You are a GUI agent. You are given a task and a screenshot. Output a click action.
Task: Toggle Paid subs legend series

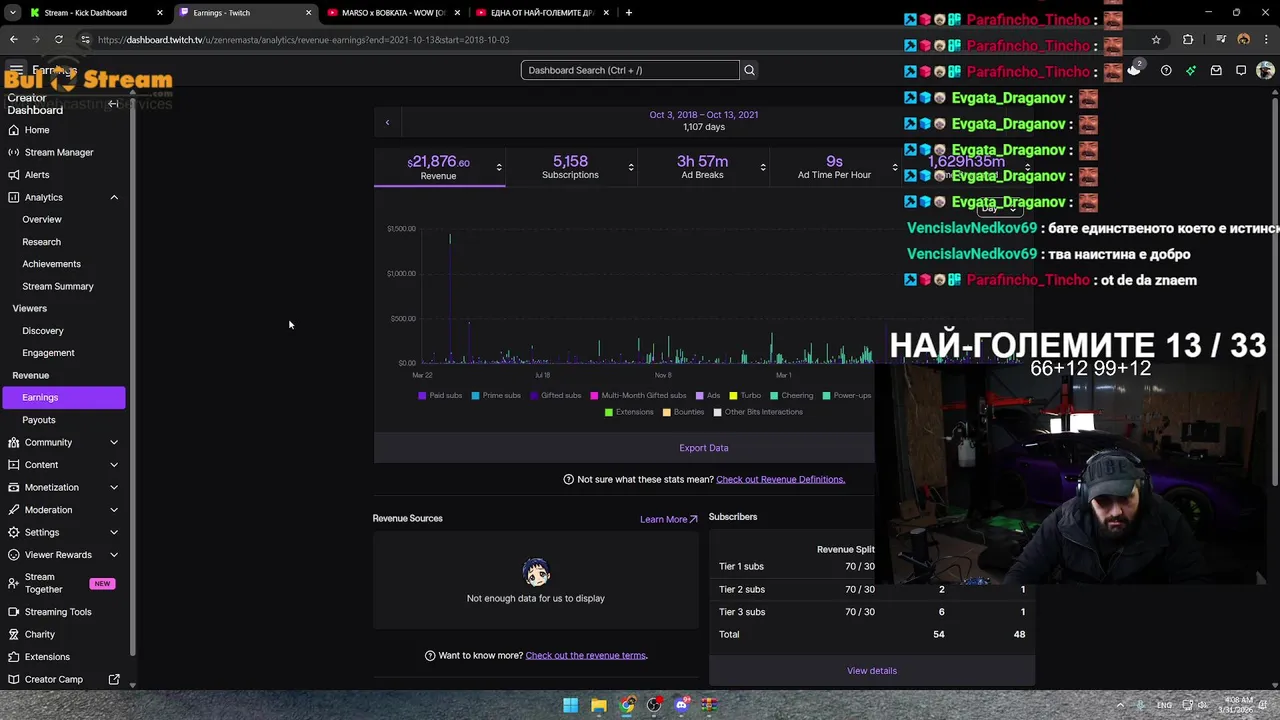click(440, 396)
